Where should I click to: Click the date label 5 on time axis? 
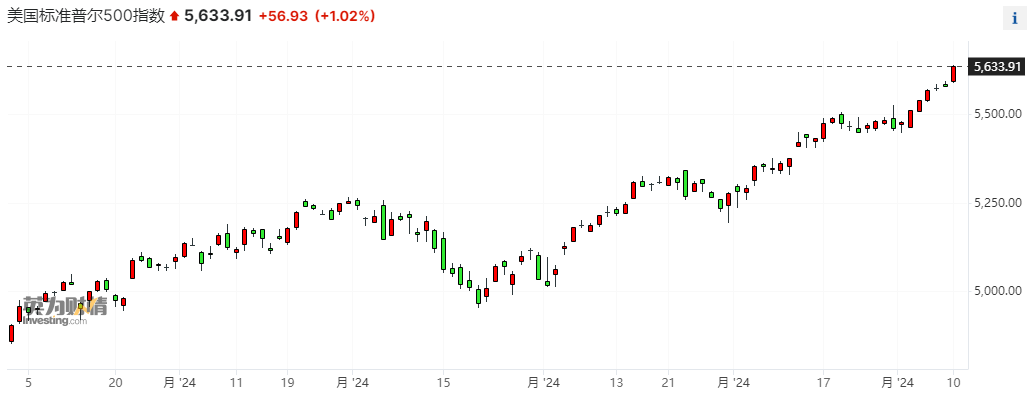[28, 382]
